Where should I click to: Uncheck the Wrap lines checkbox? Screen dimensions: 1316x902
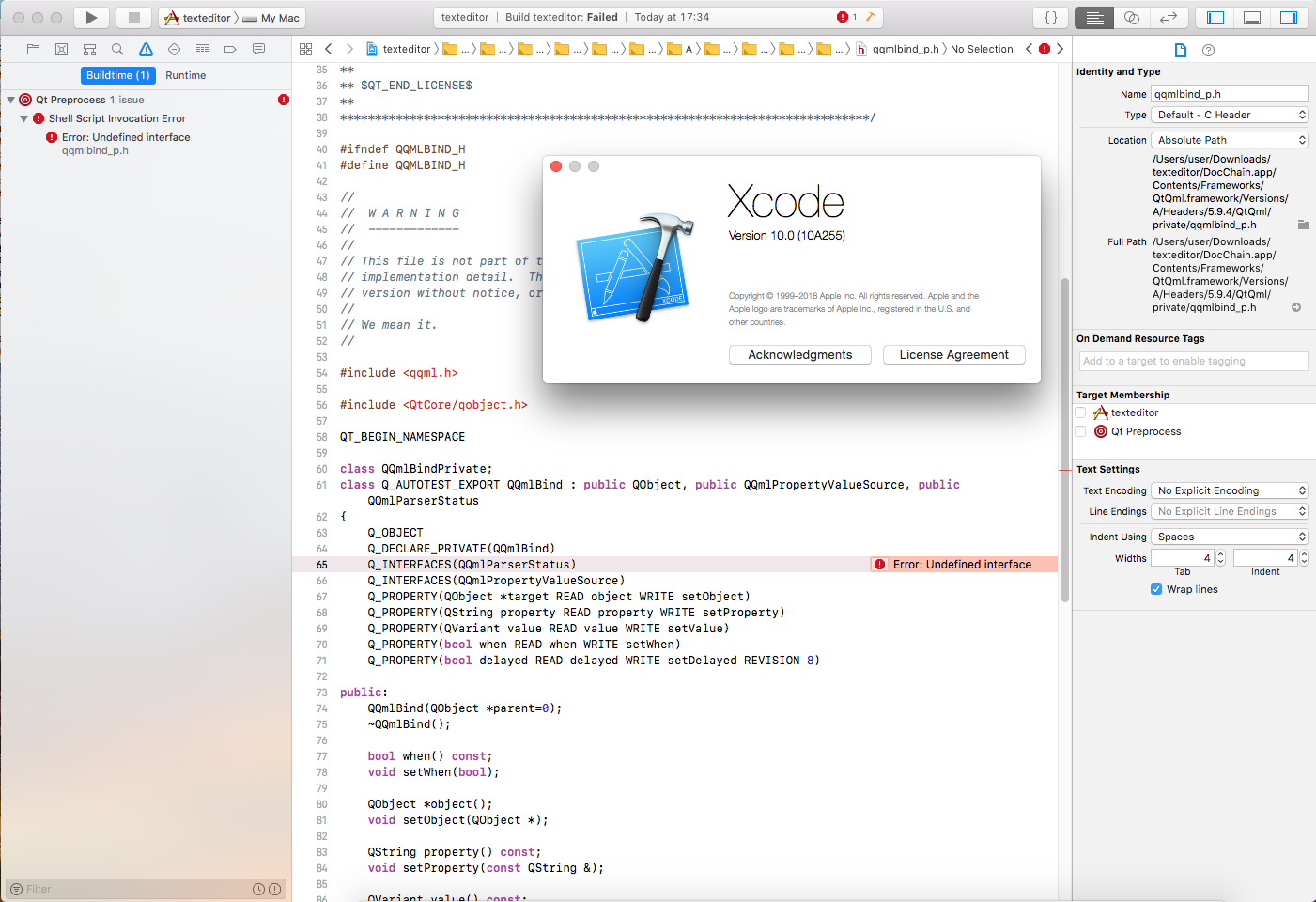[1156, 589]
